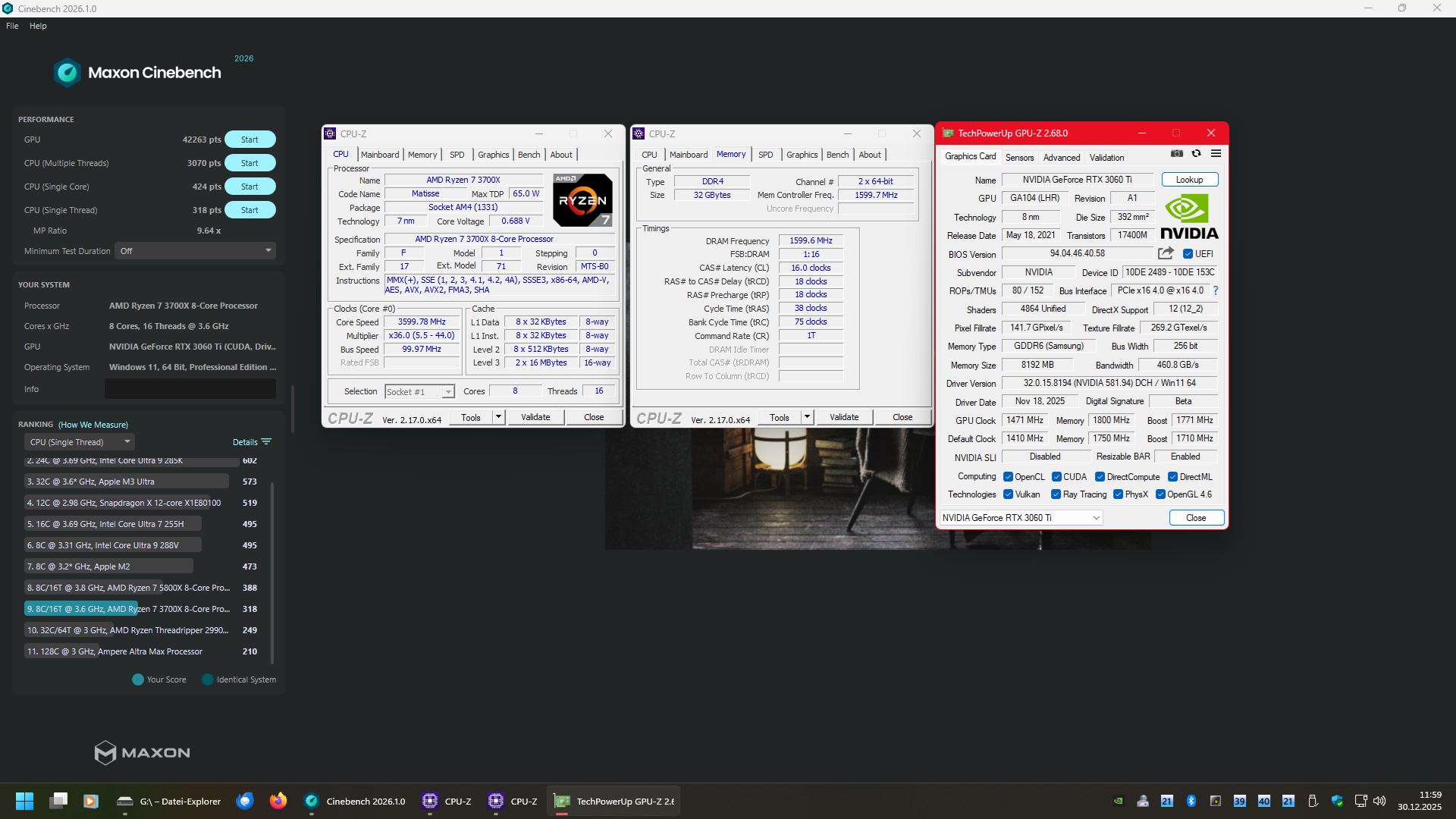Click the empty Info input field
This screenshot has width=1456, height=819.
(x=190, y=389)
